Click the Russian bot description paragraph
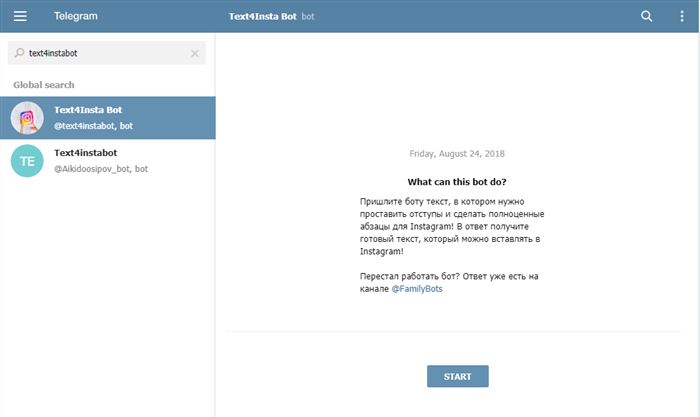 [452, 226]
